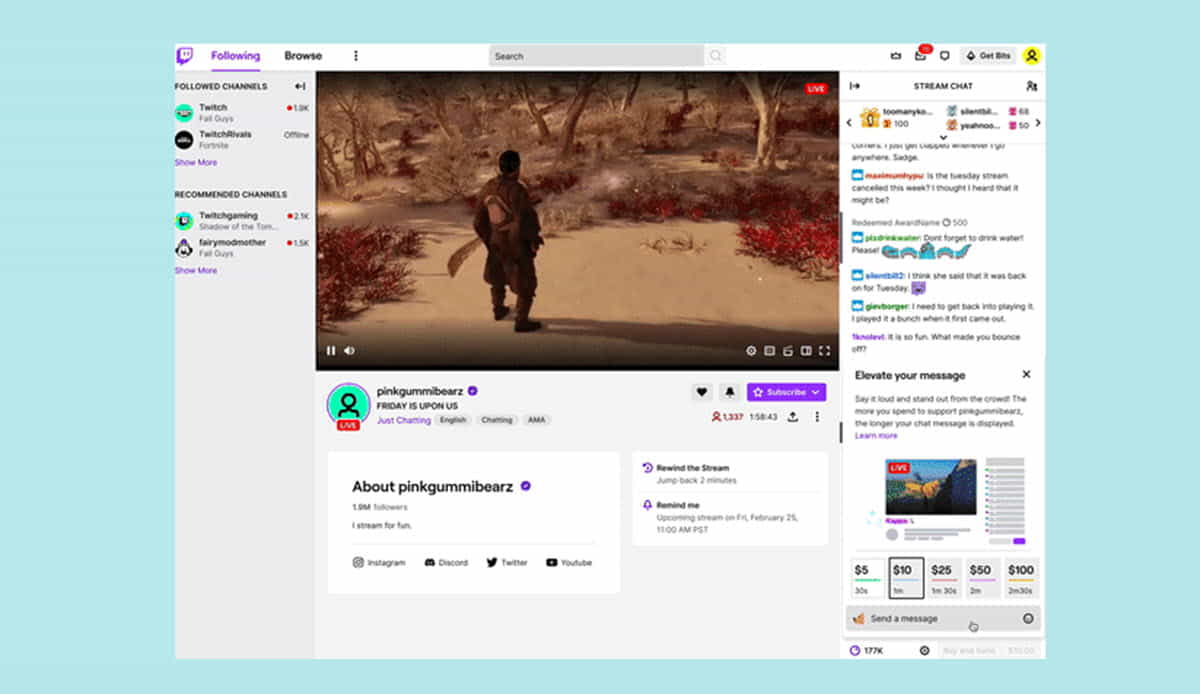Image resolution: width=1200 pixels, height=694 pixels.
Task: Click Get Bits button
Action: [x=988, y=56]
